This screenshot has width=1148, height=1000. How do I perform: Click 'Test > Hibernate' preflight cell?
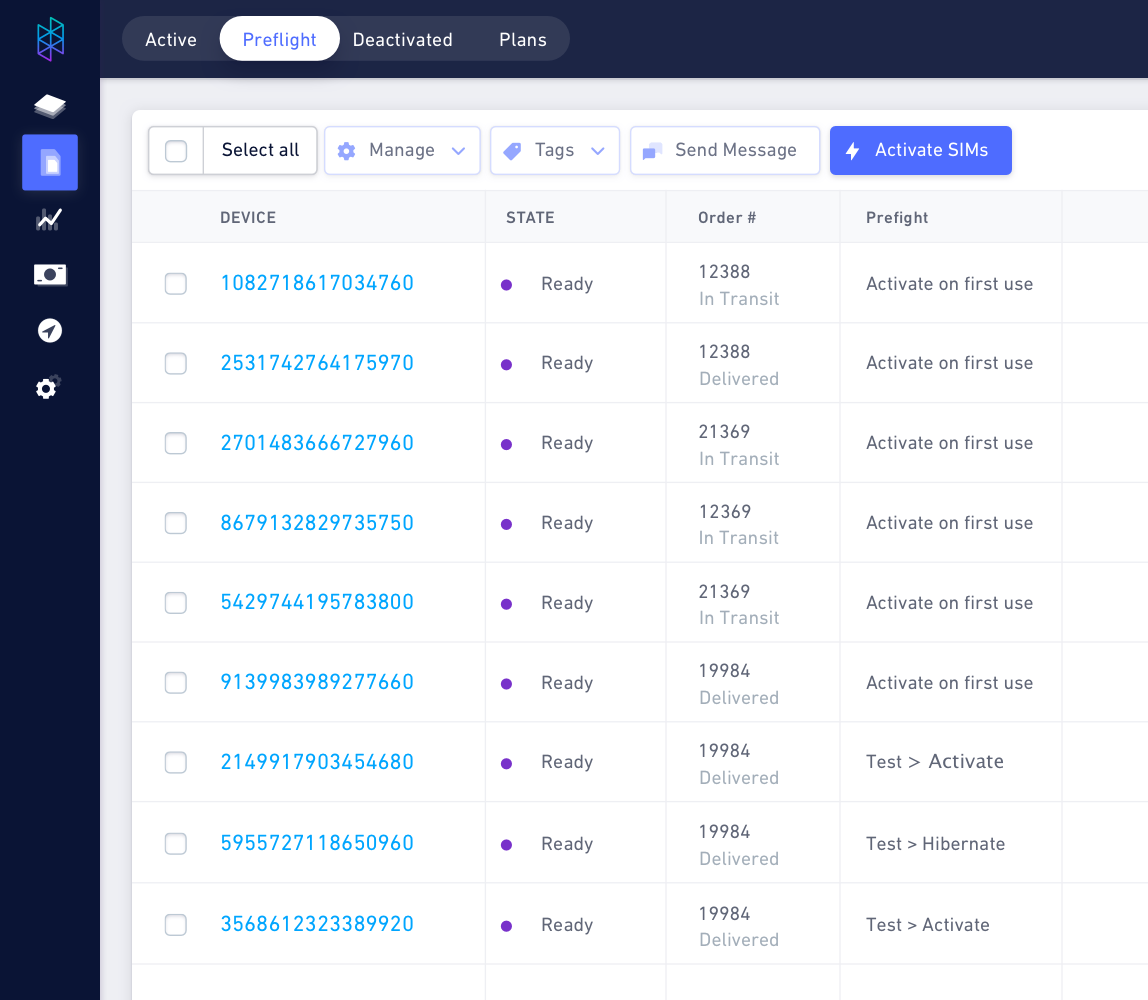(935, 843)
